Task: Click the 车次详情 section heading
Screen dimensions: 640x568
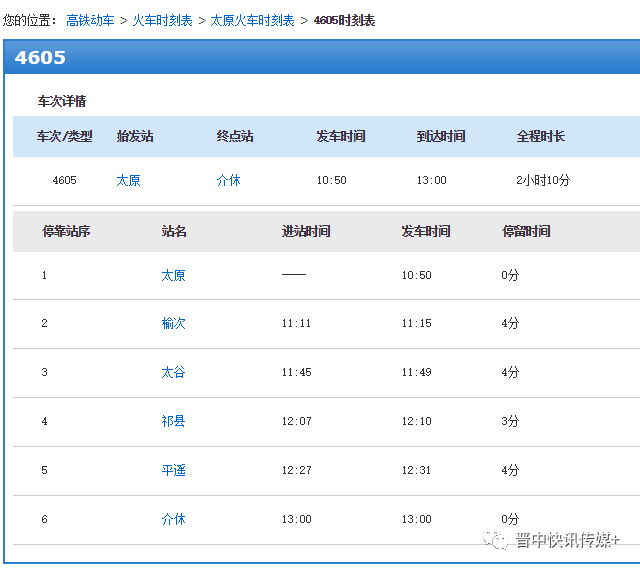Action: pyautogui.click(x=62, y=102)
